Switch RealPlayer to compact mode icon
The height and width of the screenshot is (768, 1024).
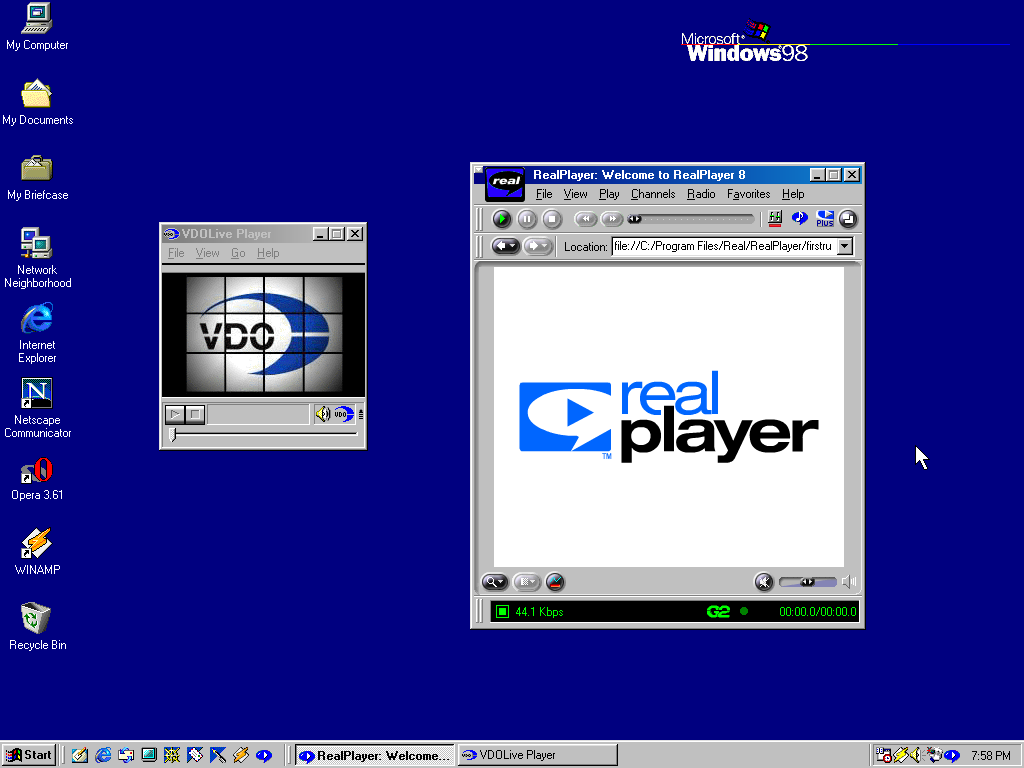pos(848,219)
